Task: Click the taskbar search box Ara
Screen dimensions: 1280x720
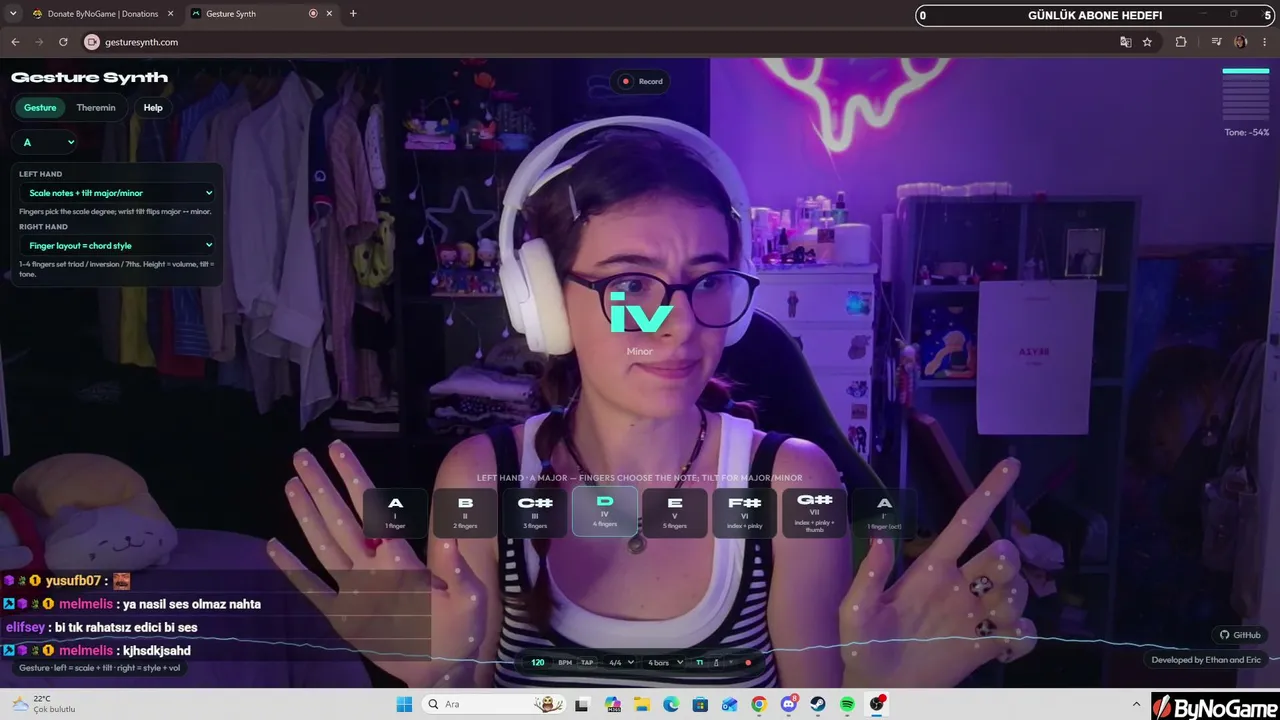Action: tap(494, 704)
